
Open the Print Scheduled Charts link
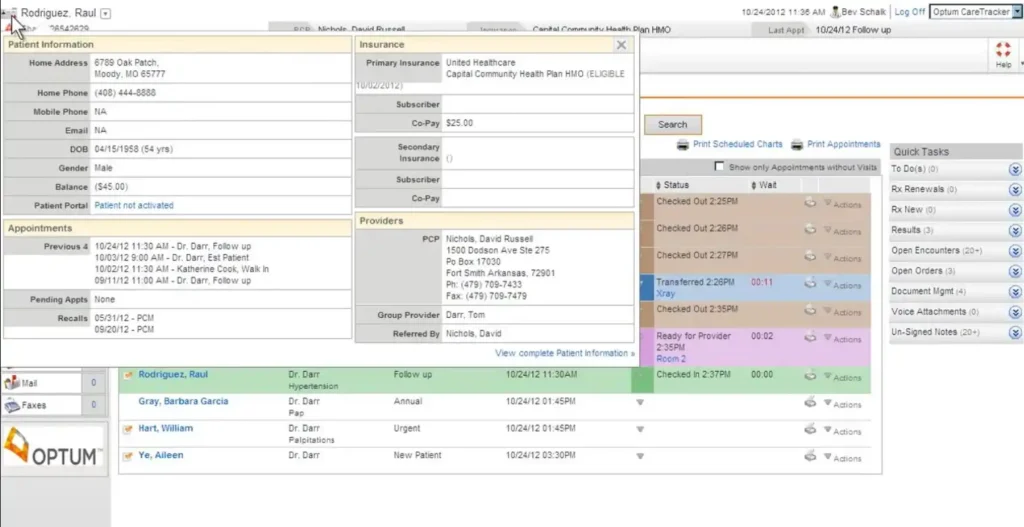pyautogui.click(x=737, y=144)
